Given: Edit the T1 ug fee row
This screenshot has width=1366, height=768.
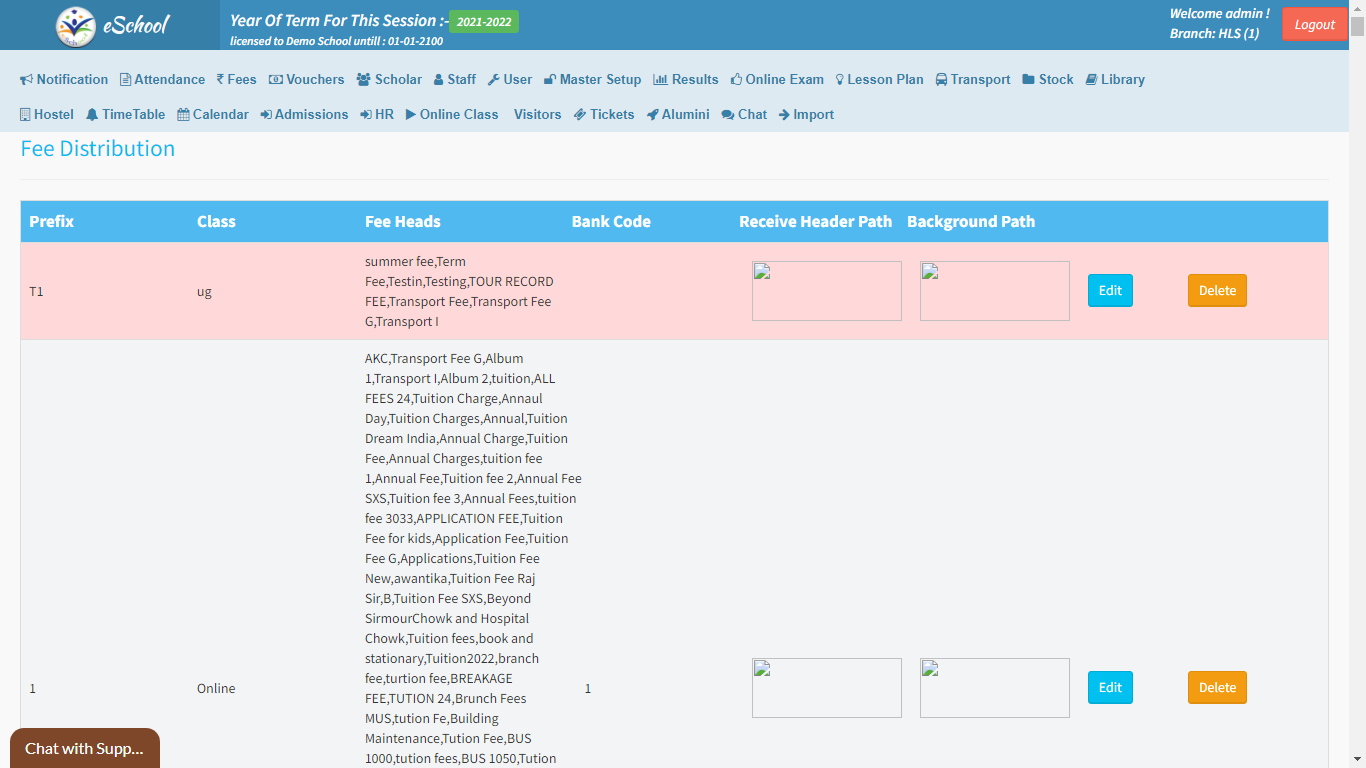Looking at the screenshot, I should coord(1110,291).
